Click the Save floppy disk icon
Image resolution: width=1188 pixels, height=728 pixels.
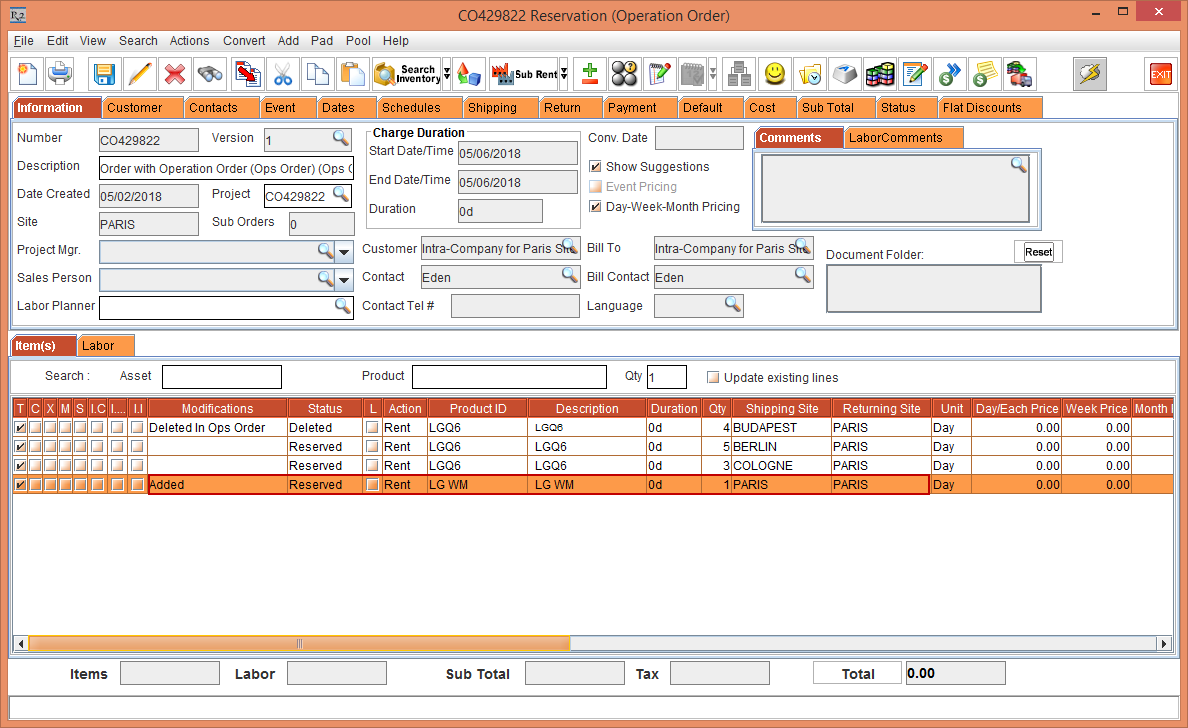pyautogui.click(x=105, y=74)
